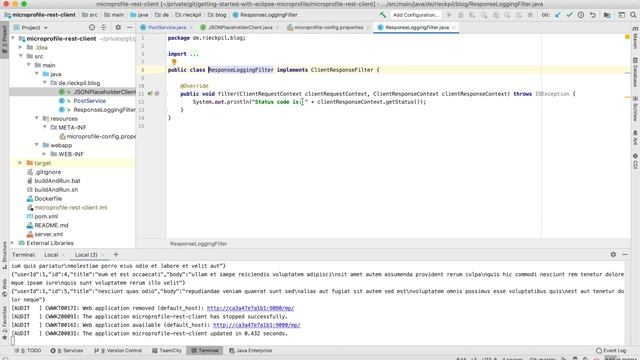Click the 'blog' breadcrumb in navigation bar
The height and width of the screenshot is (360, 640).
217,15
